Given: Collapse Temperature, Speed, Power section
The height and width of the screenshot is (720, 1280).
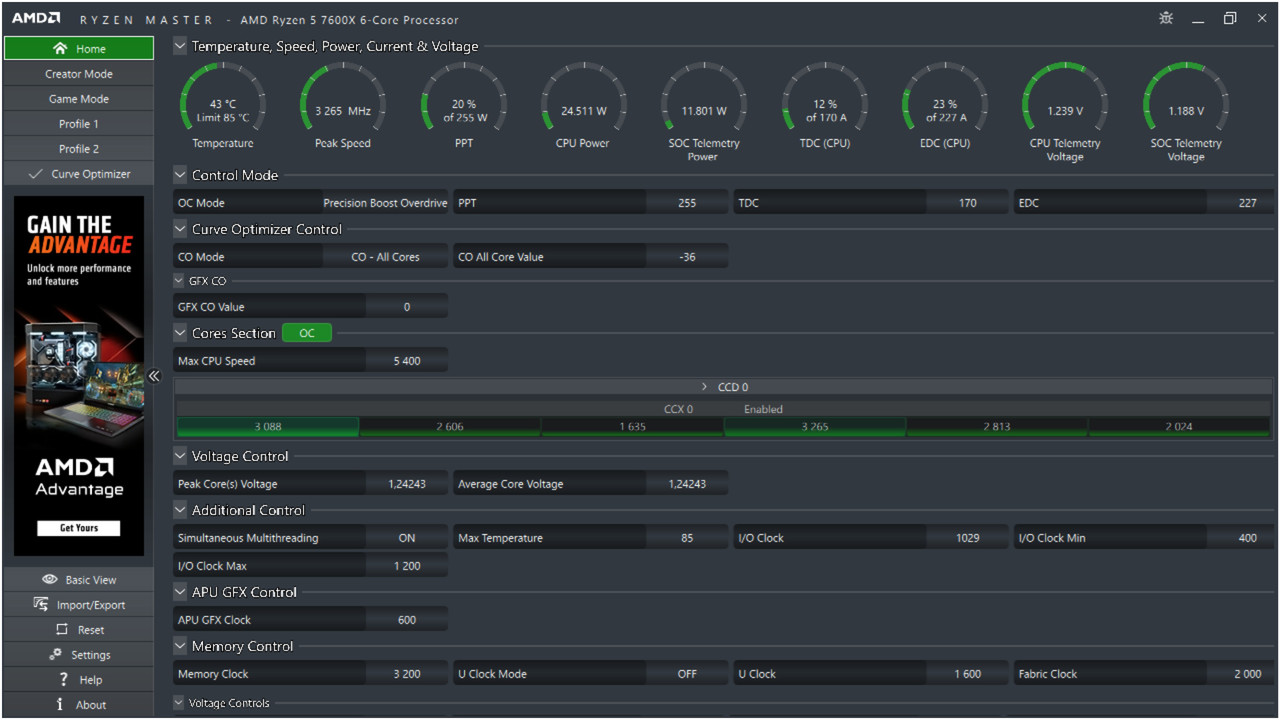Looking at the screenshot, I should point(180,46).
